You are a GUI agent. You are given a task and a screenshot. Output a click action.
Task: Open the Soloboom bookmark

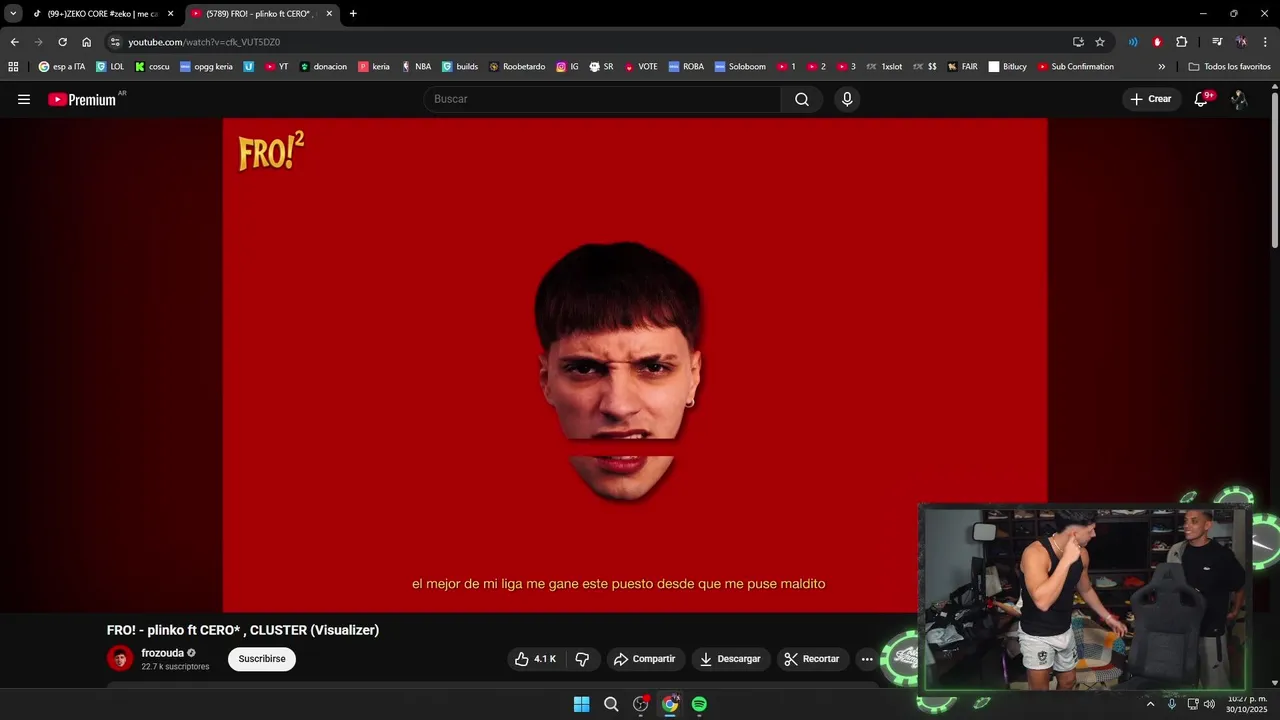[740, 67]
